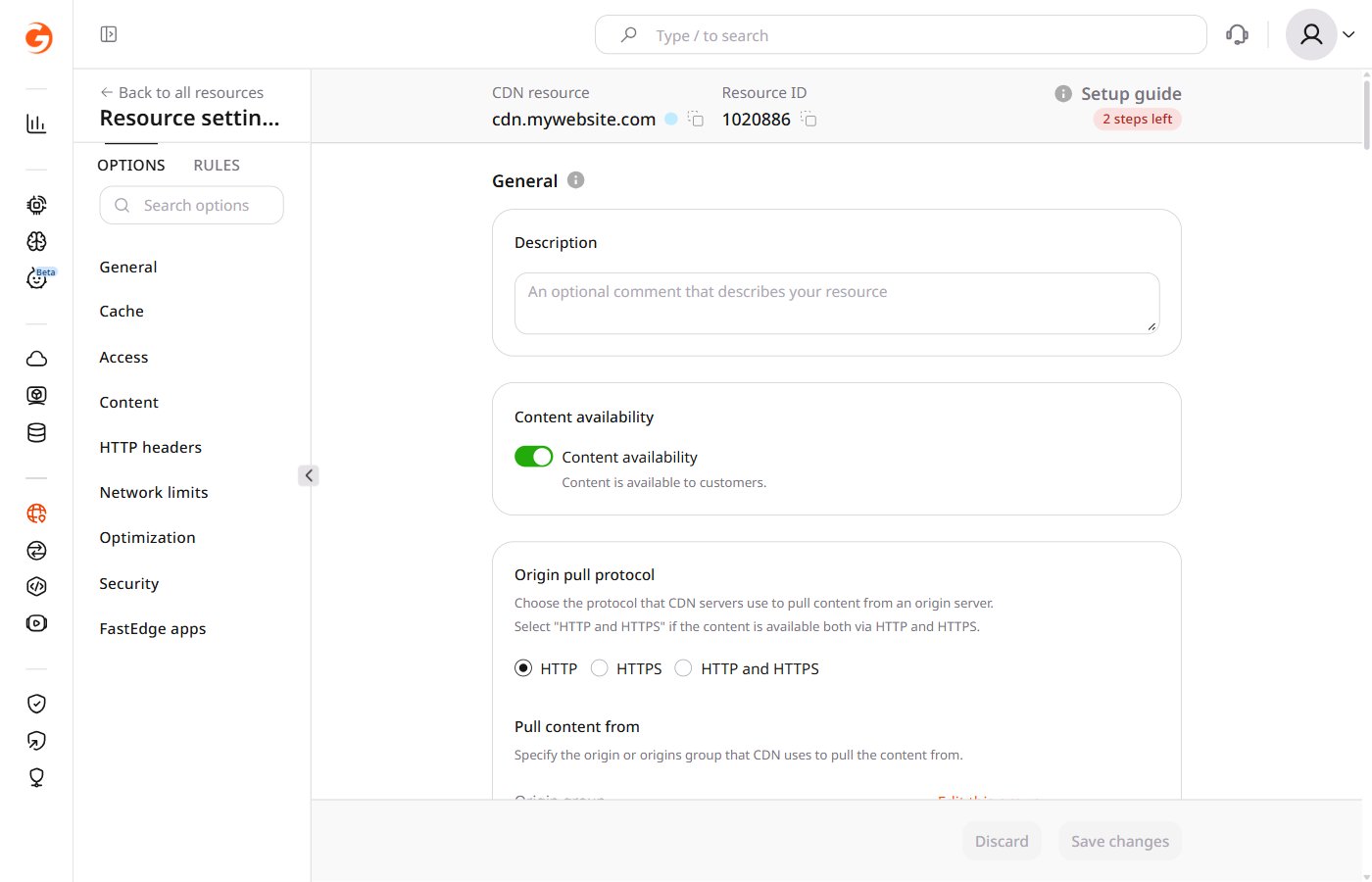Open the award badge icon at the sidebar bottom
The width and height of the screenshot is (1372, 882).
click(x=36, y=777)
